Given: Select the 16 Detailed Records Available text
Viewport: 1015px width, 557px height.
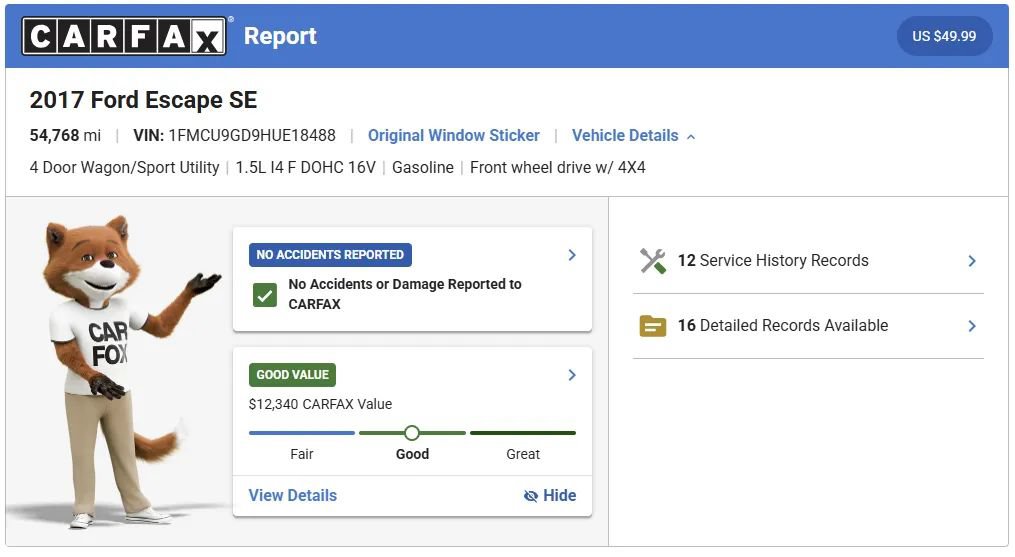Looking at the screenshot, I should (x=783, y=325).
